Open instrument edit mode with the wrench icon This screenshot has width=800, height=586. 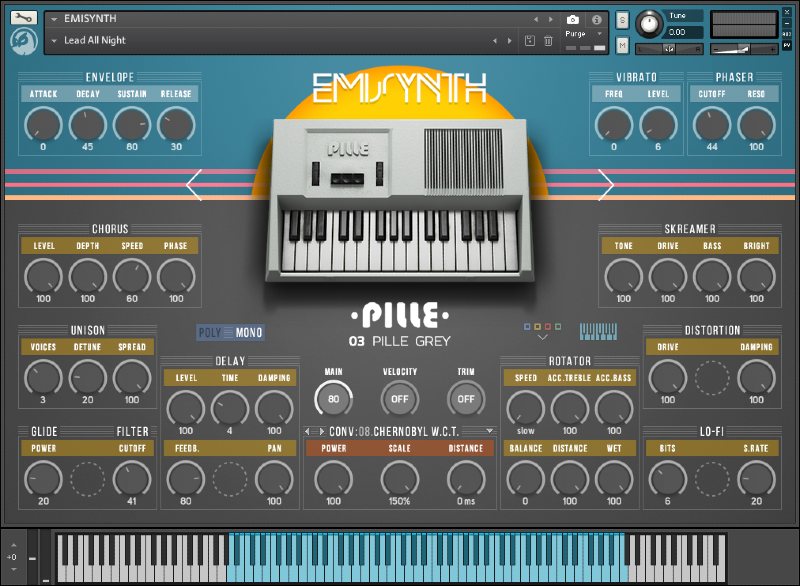pos(24,19)
